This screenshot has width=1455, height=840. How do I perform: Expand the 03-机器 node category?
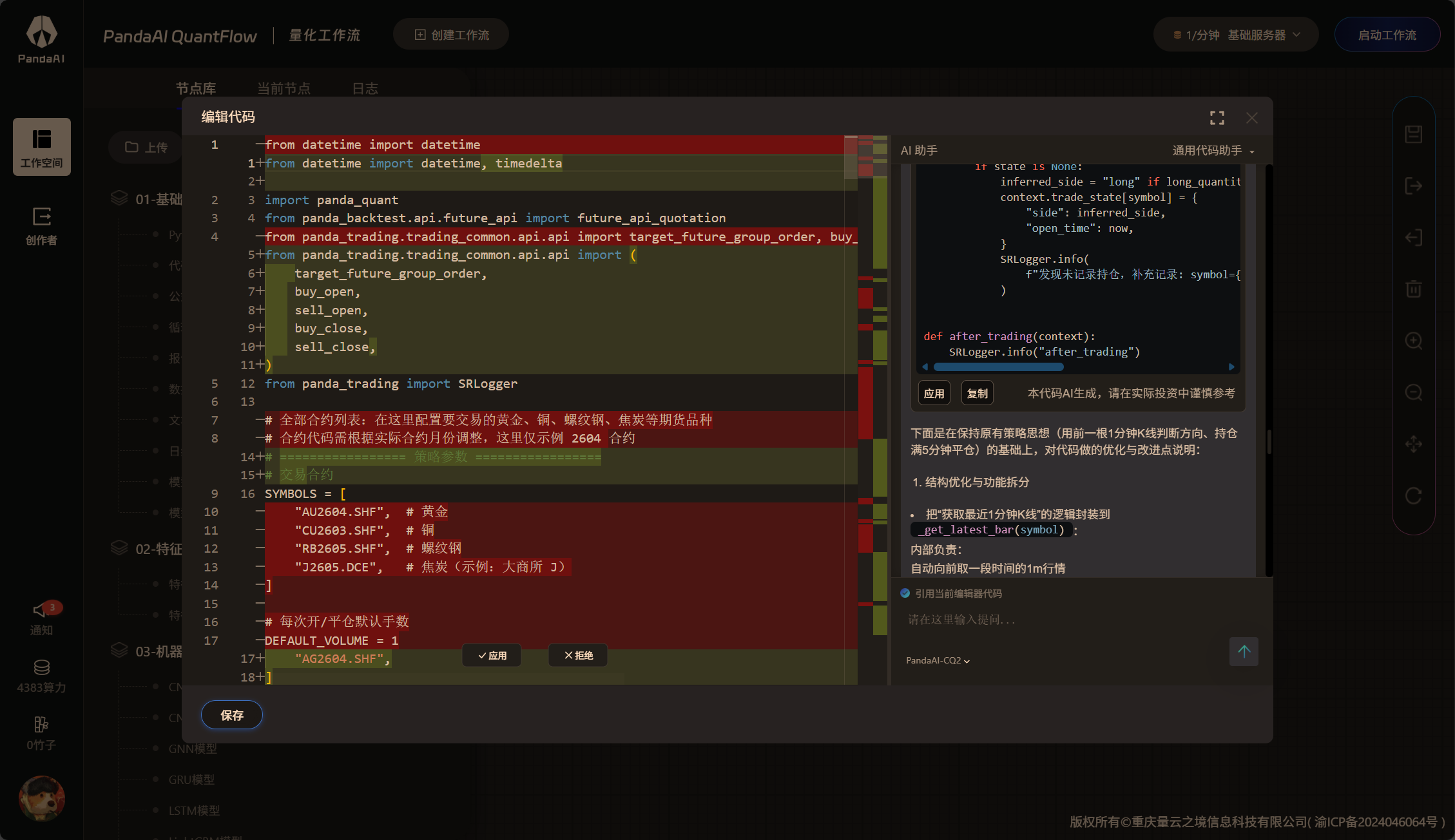pyautogui.click(x=146, y=651)
